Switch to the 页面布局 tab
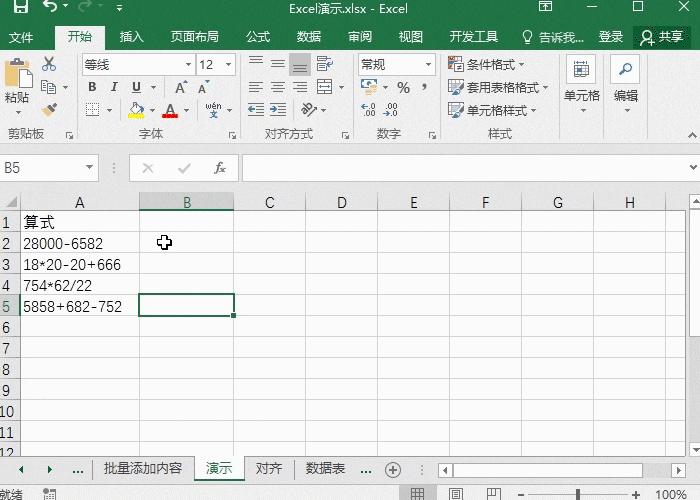This screenshot has width=700, height=500. [195, 37]
